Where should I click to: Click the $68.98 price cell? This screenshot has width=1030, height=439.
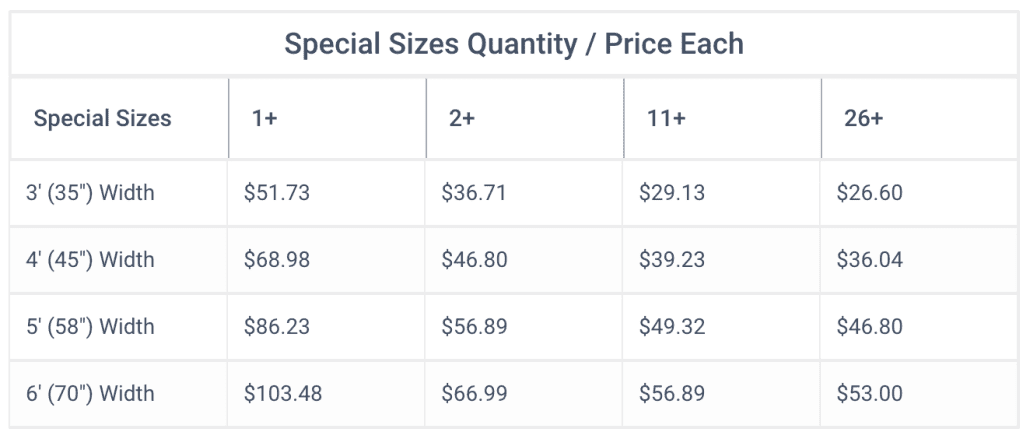pos(277,260)
